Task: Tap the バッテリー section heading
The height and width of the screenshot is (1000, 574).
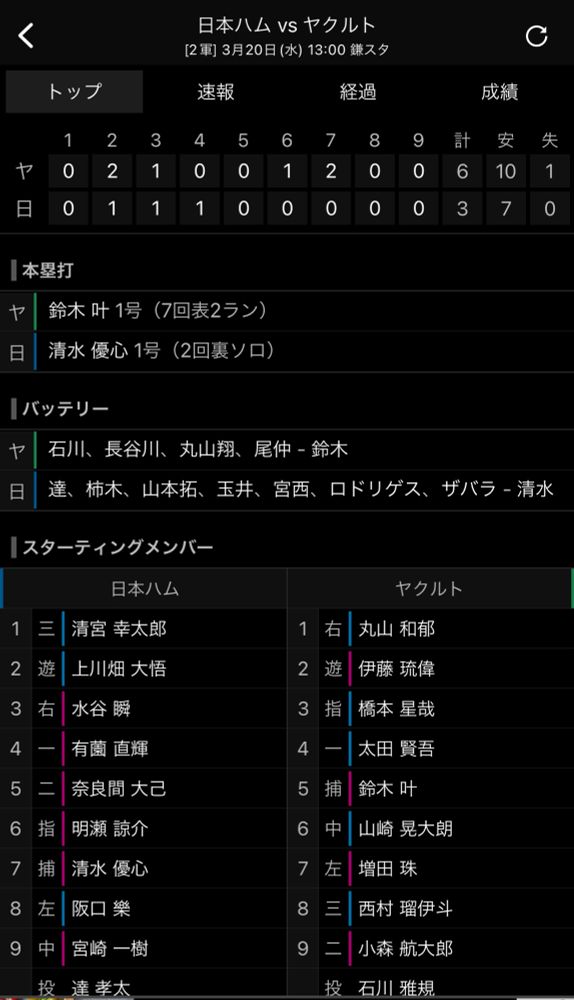Action: pyautogui.click(x=65, y=409)
